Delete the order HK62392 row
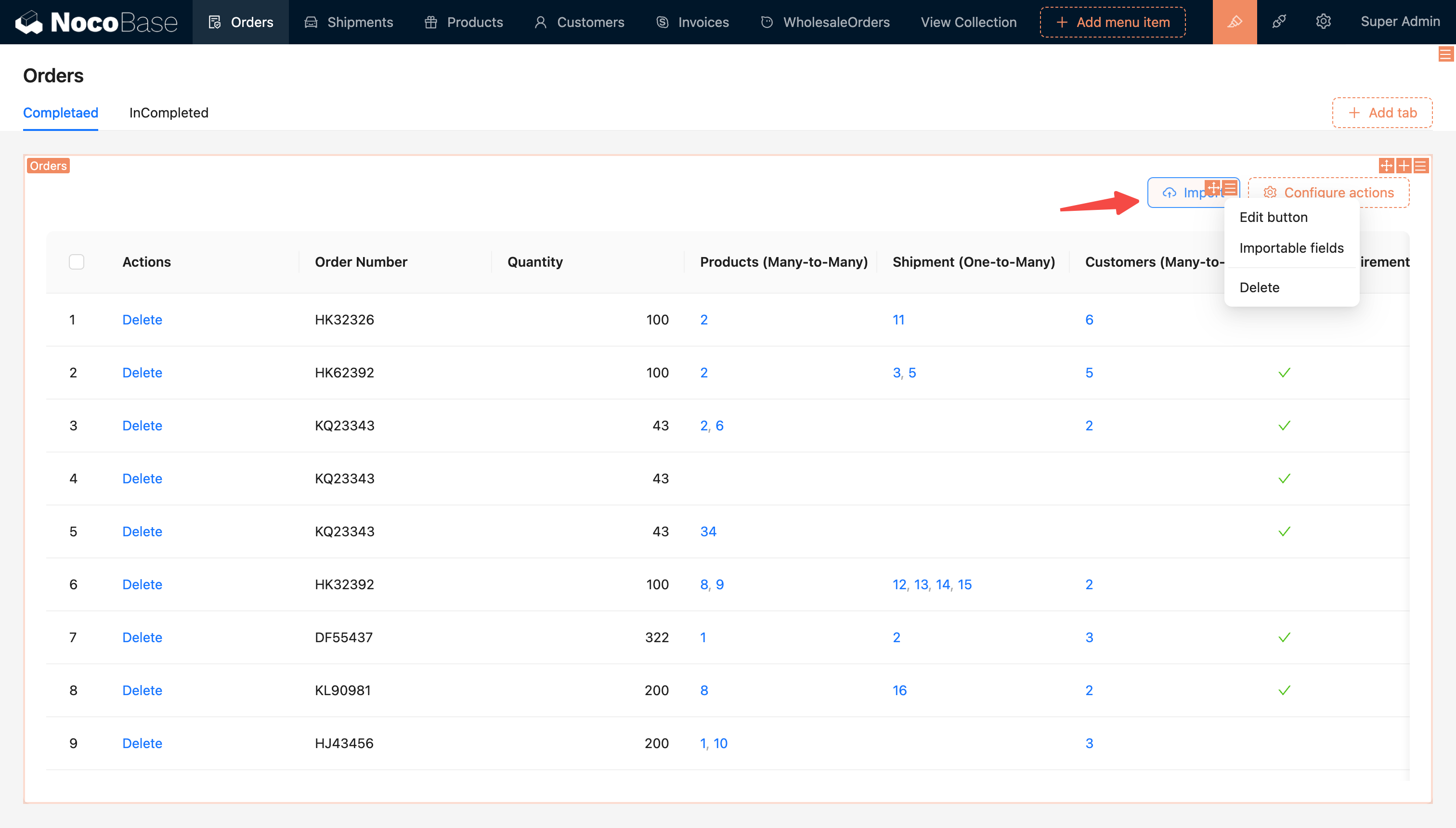 [x=142, y=373]
